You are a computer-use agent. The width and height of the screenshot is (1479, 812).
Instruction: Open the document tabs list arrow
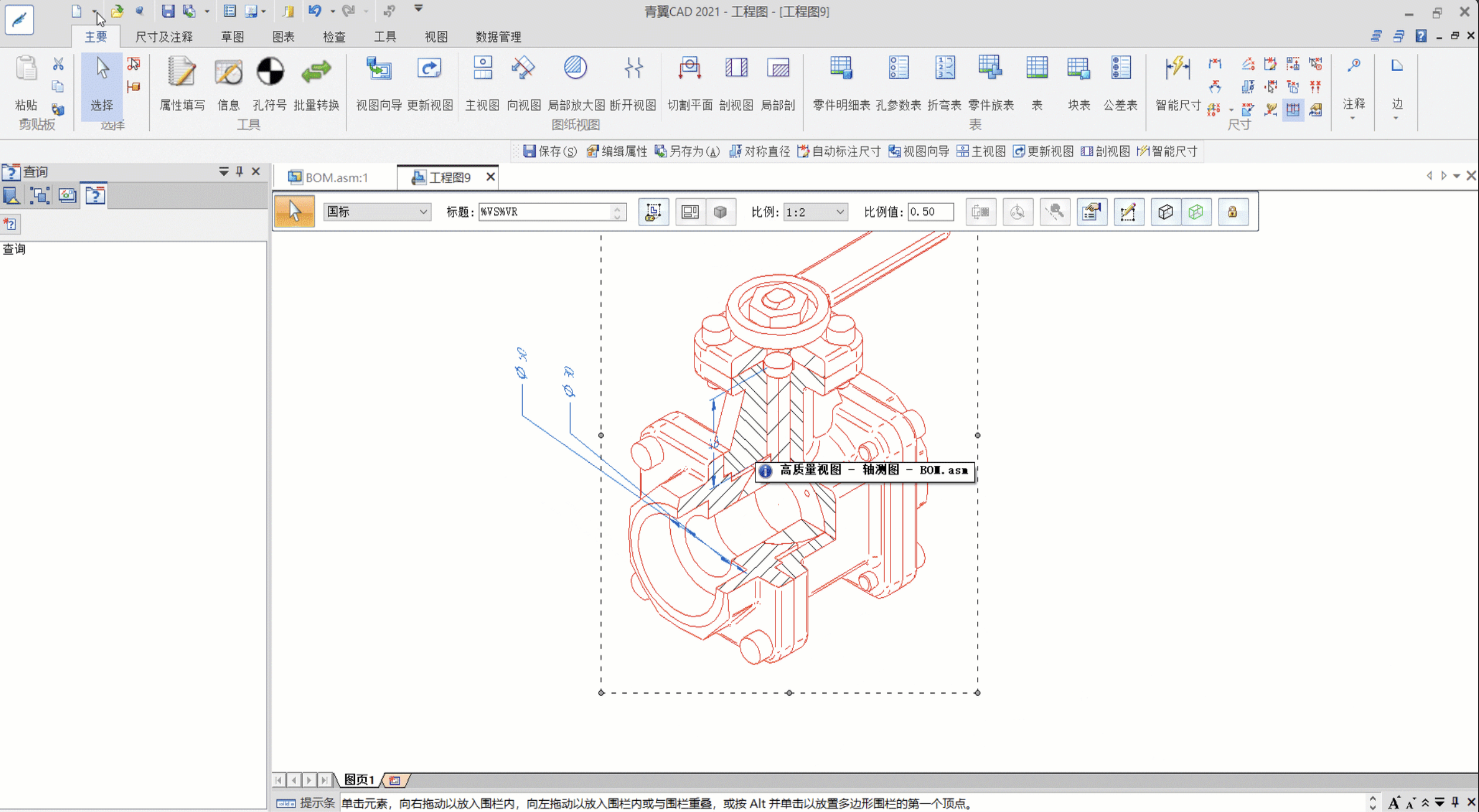click(1457, 176)
